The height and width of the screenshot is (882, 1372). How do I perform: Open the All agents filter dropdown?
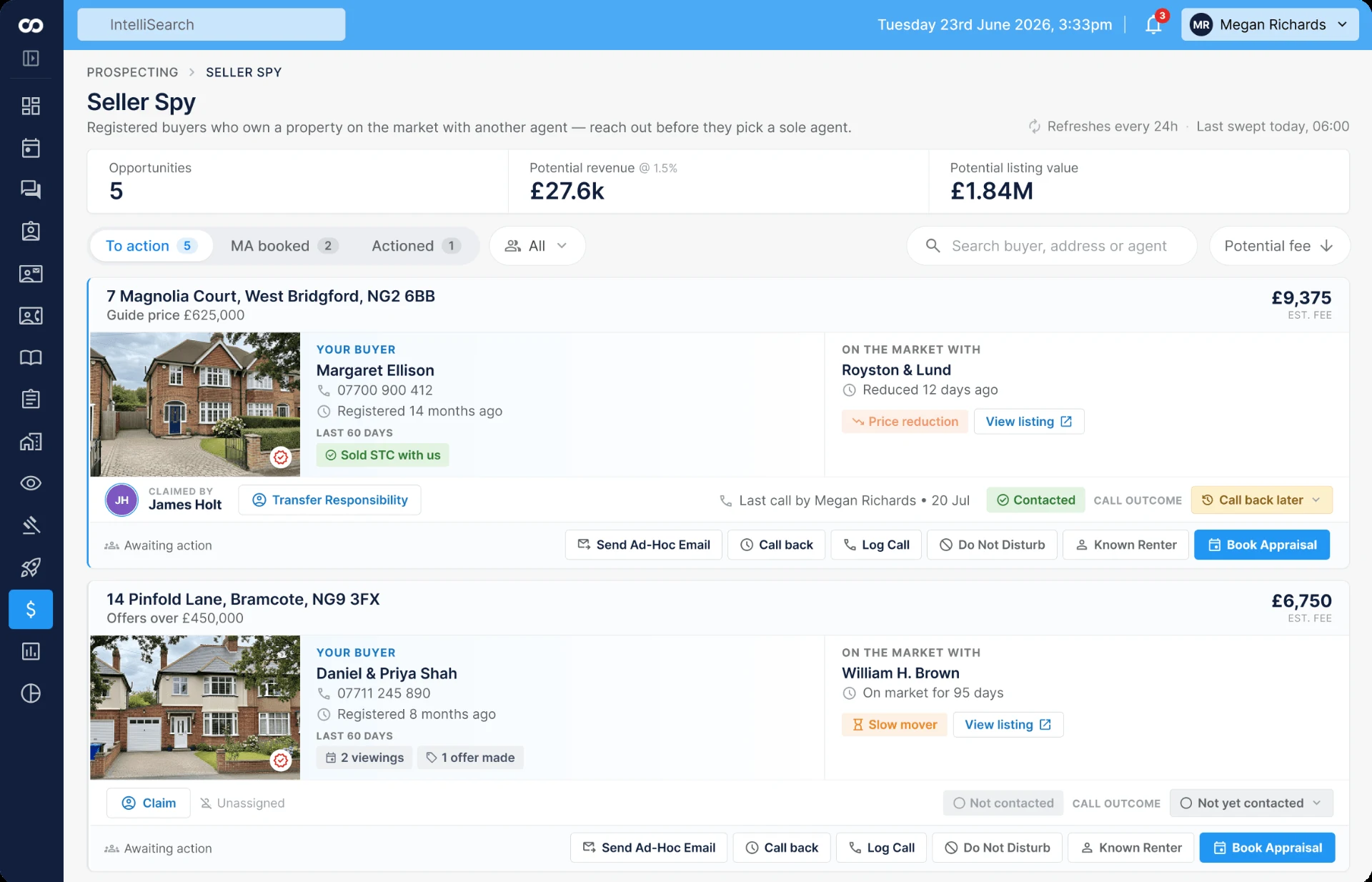[537, 246]
